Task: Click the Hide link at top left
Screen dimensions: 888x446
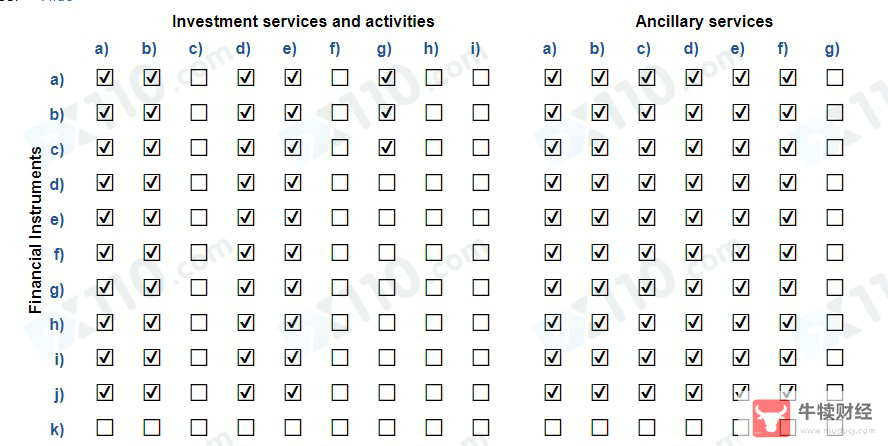Action: coord(58,1)
